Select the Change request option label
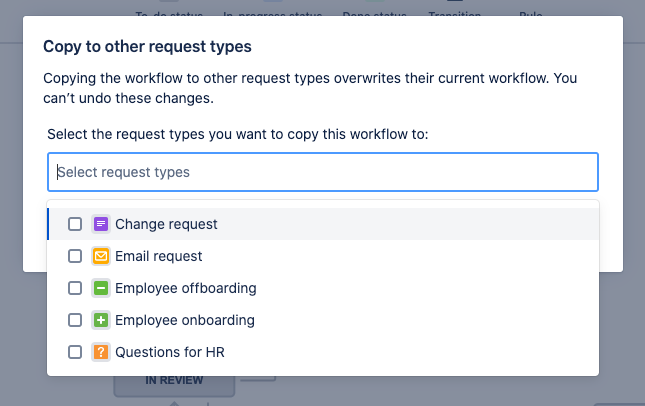 point(166,224)
